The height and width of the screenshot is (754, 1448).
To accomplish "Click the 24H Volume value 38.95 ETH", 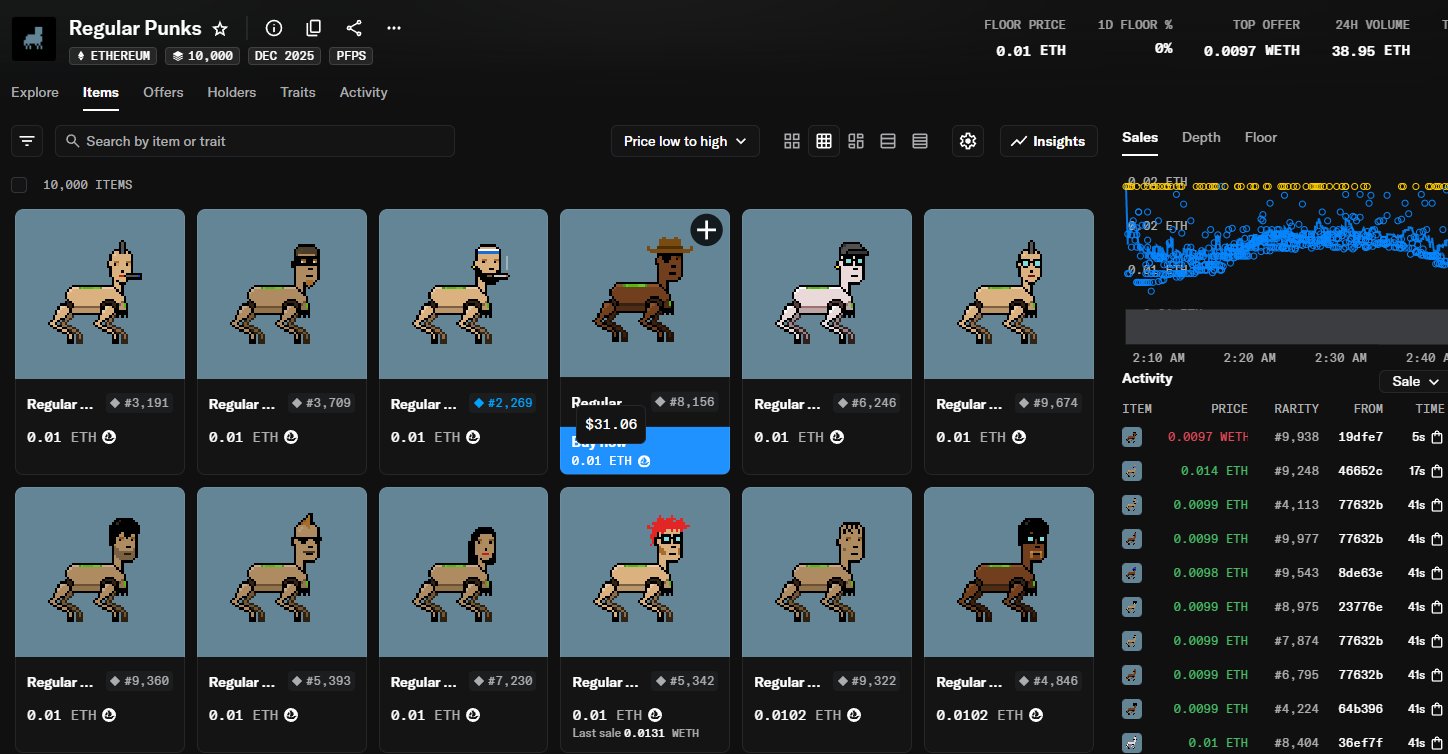I will click(x=1371, y=50).
